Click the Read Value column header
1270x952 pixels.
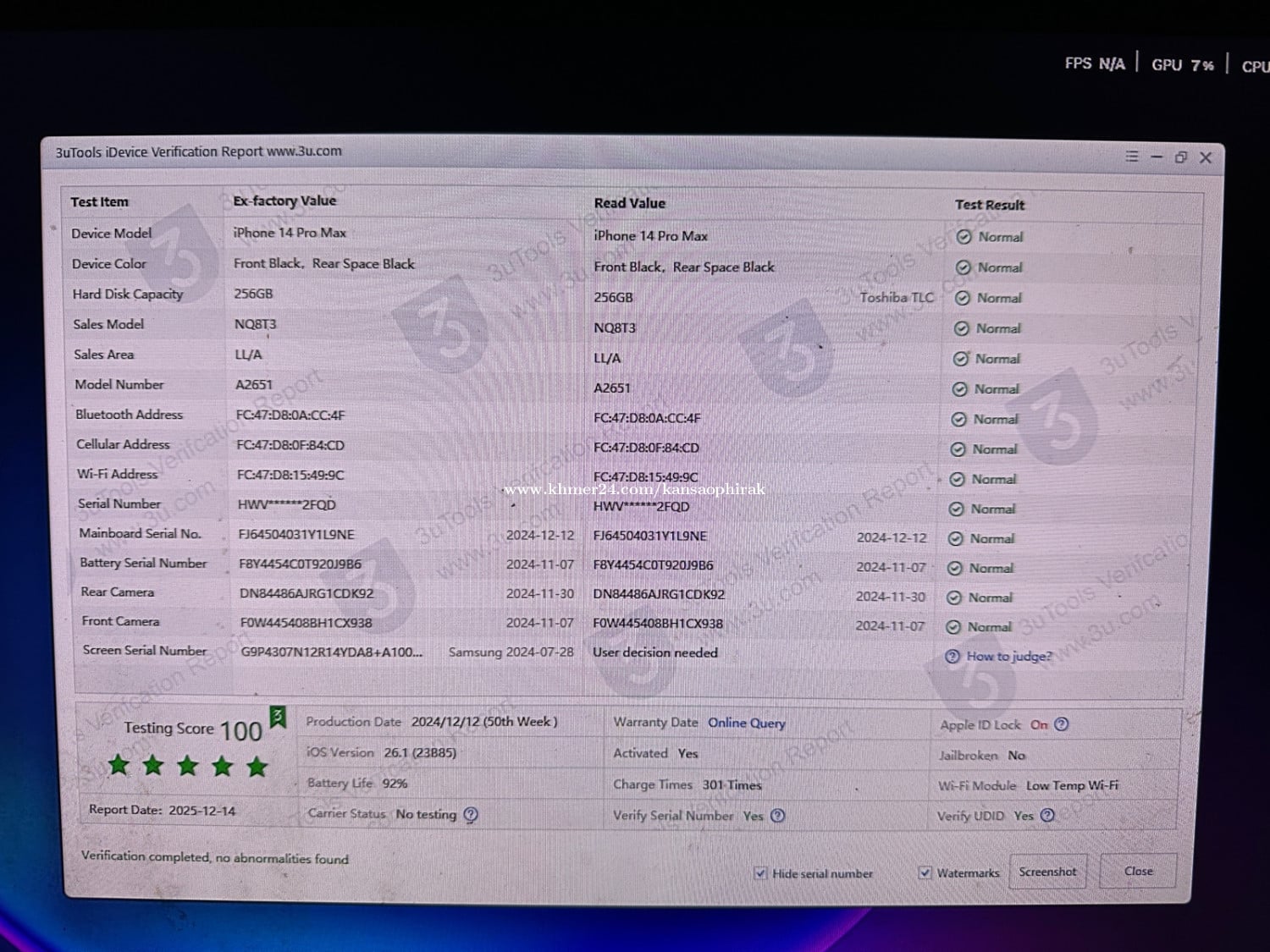629,203
